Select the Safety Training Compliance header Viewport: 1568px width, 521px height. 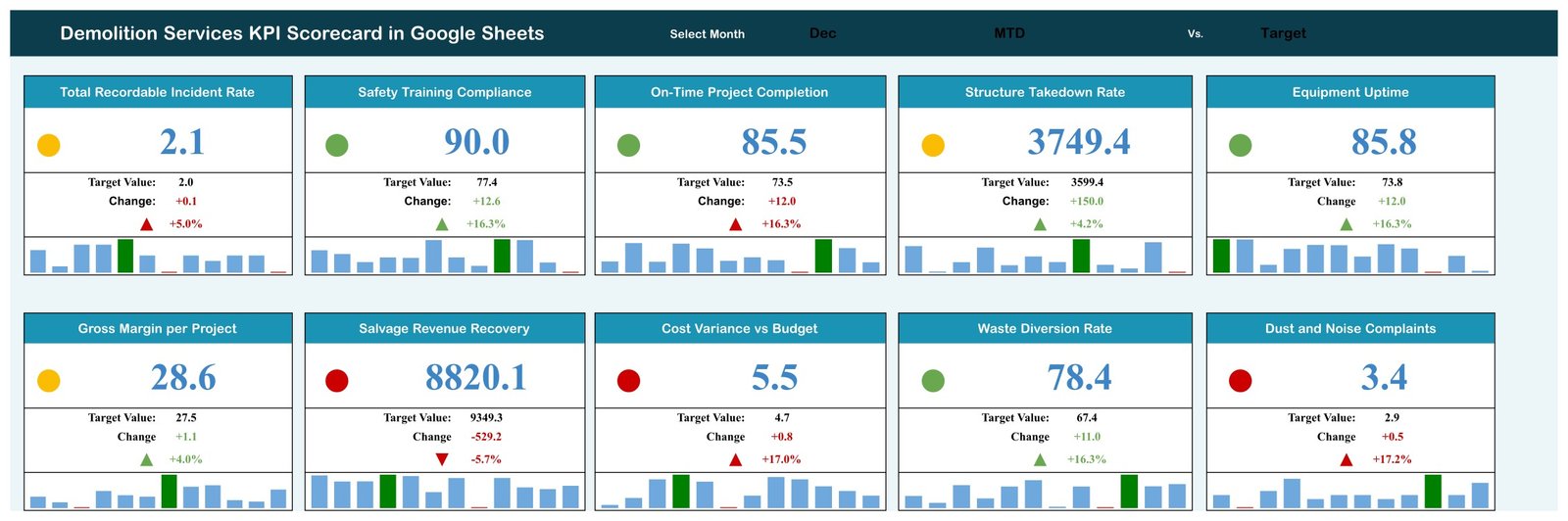click(445, 92)
